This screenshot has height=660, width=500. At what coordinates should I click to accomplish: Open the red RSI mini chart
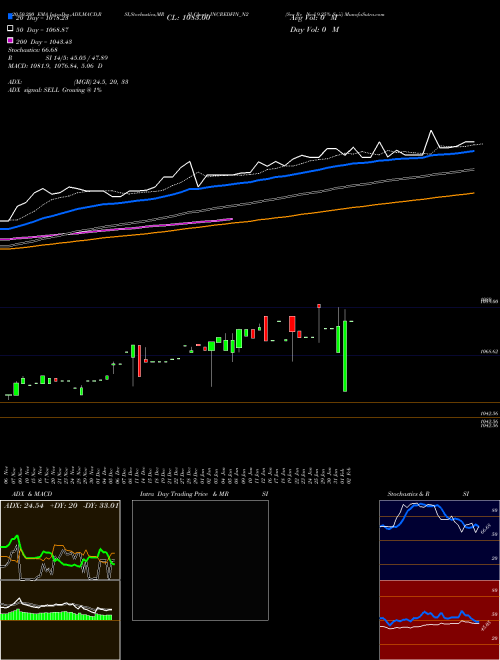point(439,620)
